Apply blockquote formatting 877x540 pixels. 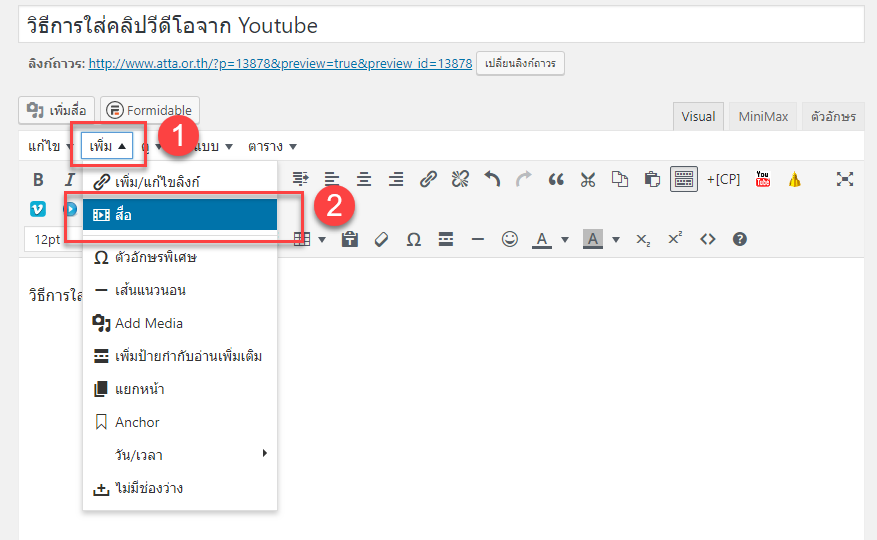pyautogui.click(x=556, y=179)
